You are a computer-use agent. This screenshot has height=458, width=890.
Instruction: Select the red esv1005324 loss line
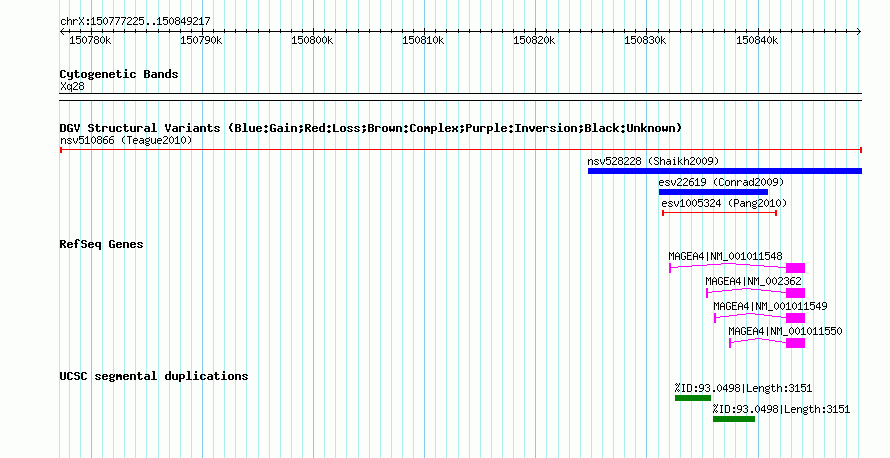[719, 213]
